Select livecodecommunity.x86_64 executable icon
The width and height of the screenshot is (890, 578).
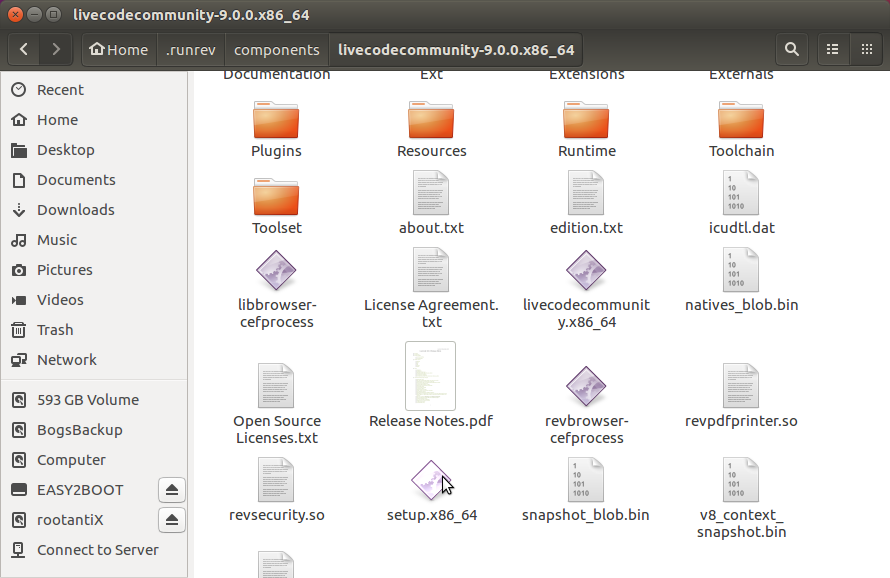pyautogui.click(x=586, y=270)
